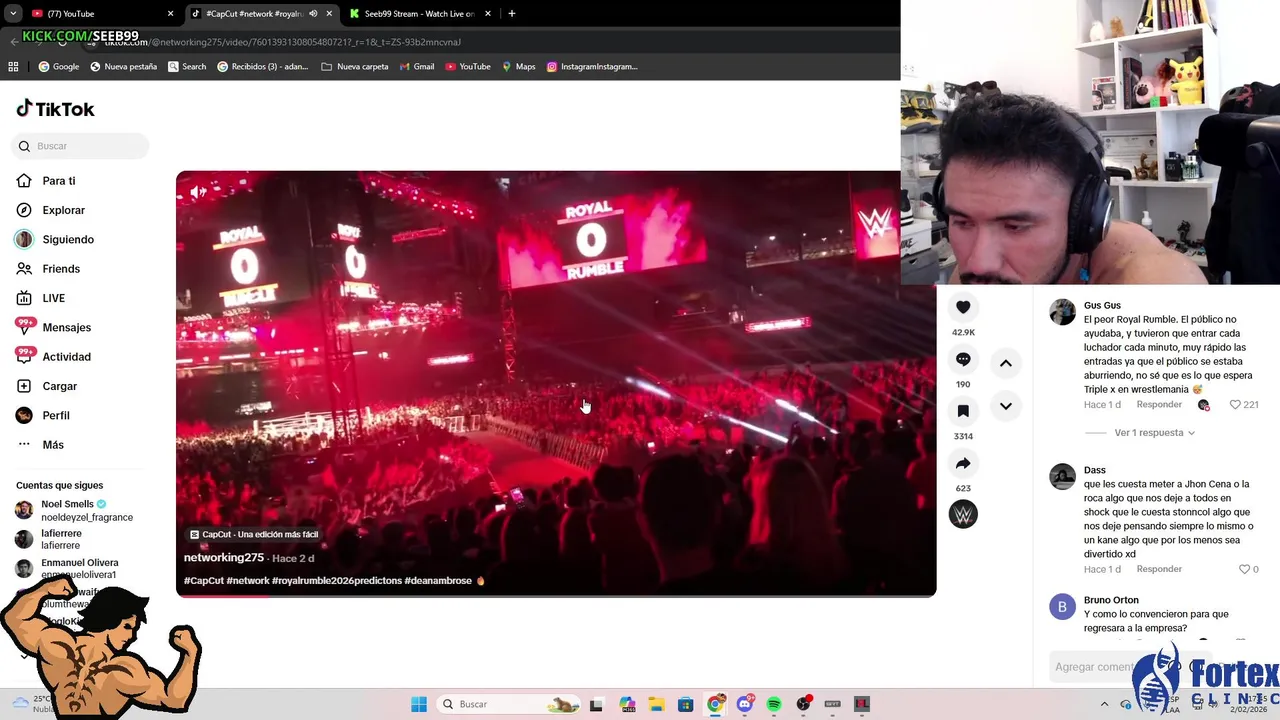Viewport: 1280px width, 720px height.
Task: Switch to Seeb99 Stream Kick tab
Action: point(420,14)
